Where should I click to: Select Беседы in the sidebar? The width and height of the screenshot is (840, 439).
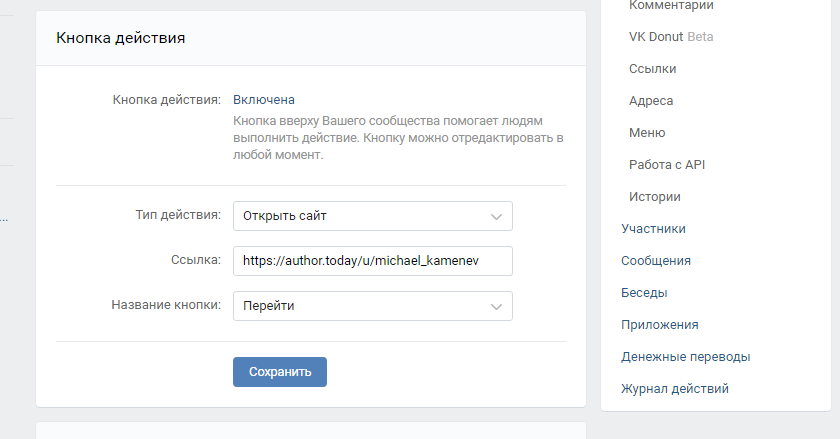click(x=644, y=293)
